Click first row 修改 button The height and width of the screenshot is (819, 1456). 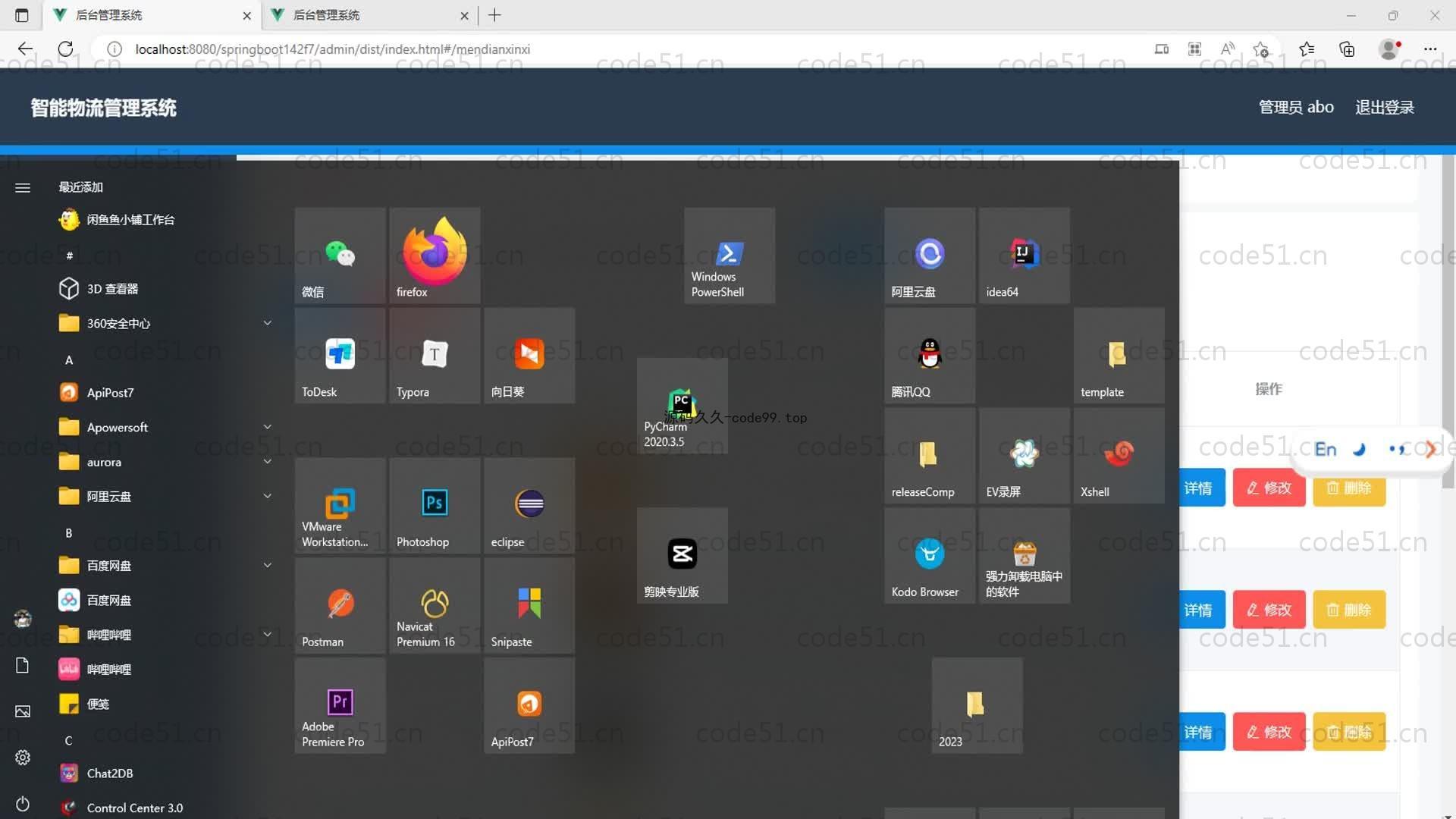tap(1269, 488)
